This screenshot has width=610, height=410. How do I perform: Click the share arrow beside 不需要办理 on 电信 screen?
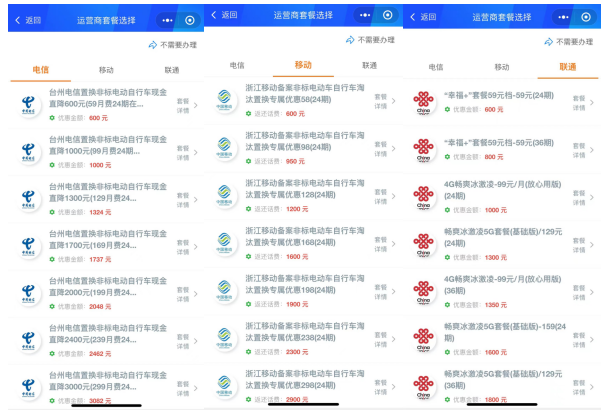pos(152,45)
